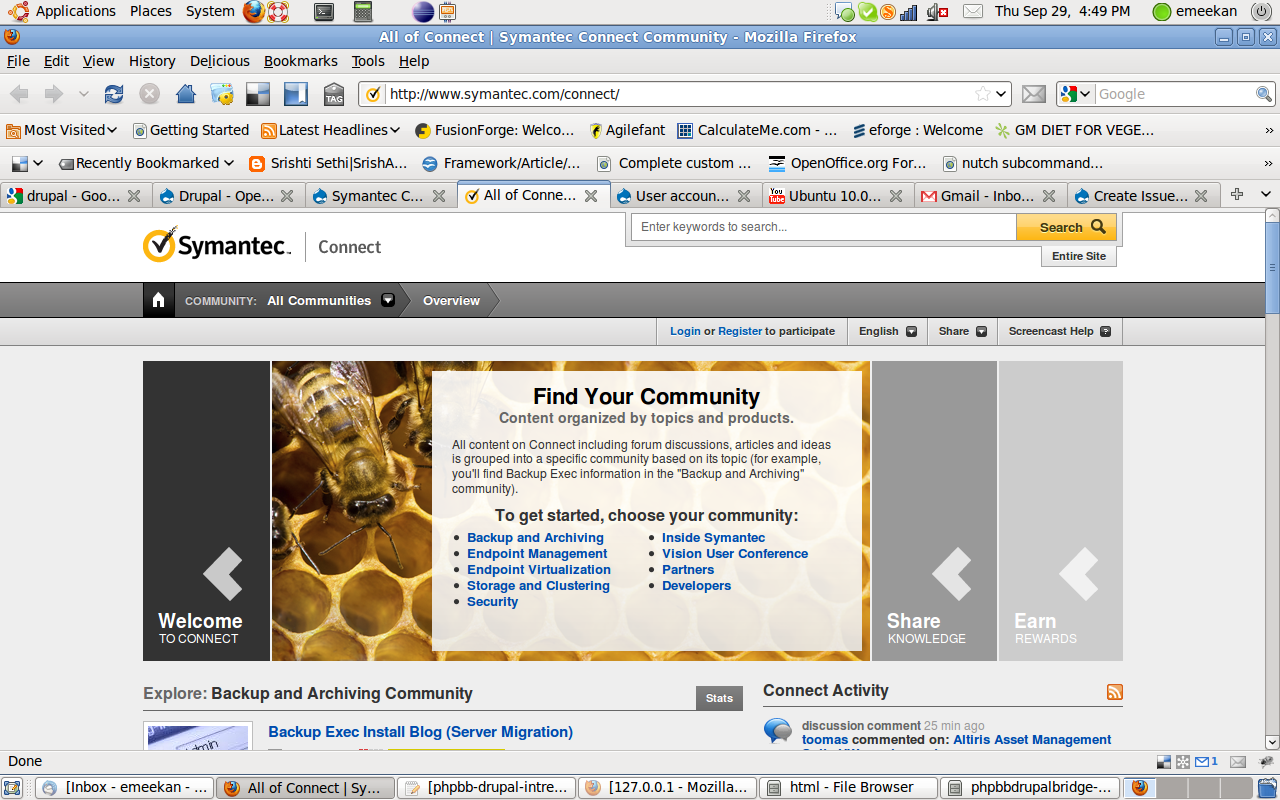1280x800 pixels.
Task: Click the Stop loading icon
Action: click(149, 94)
